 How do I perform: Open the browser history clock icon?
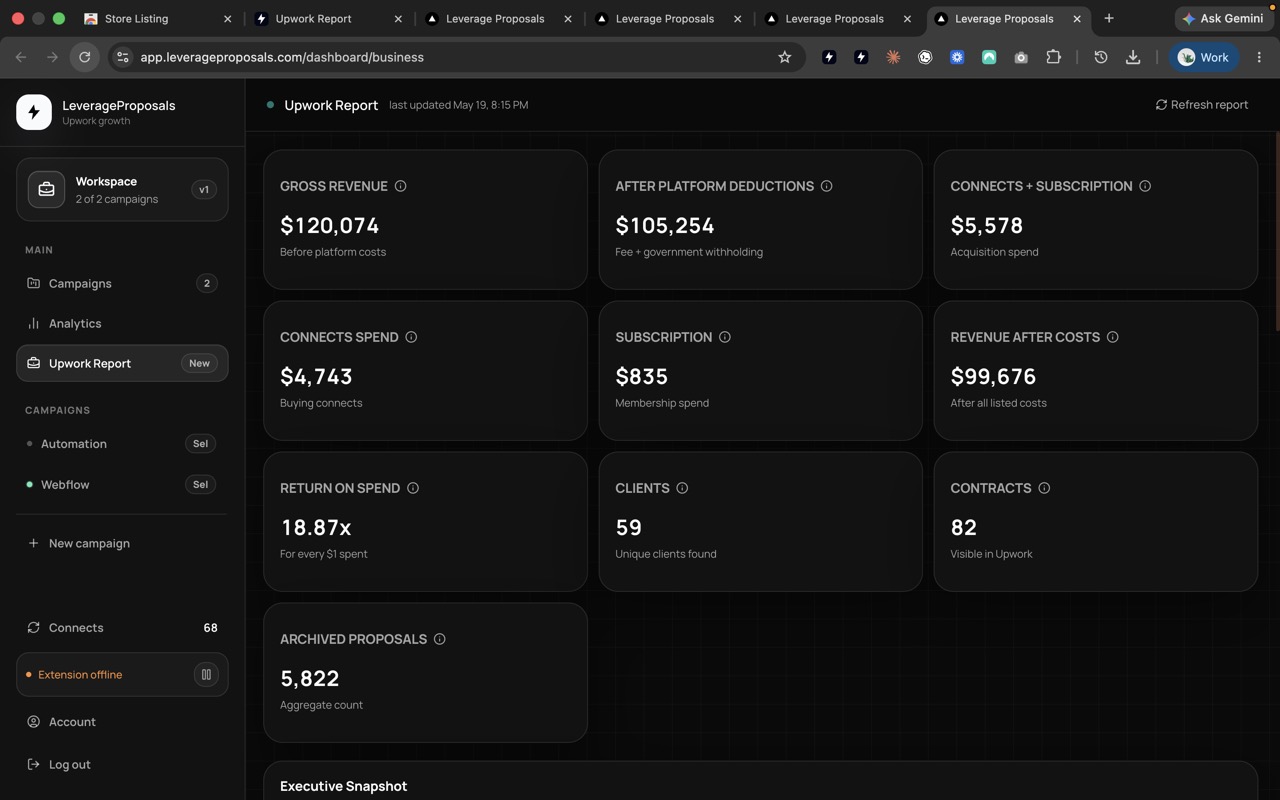[x=1101, y=57]
